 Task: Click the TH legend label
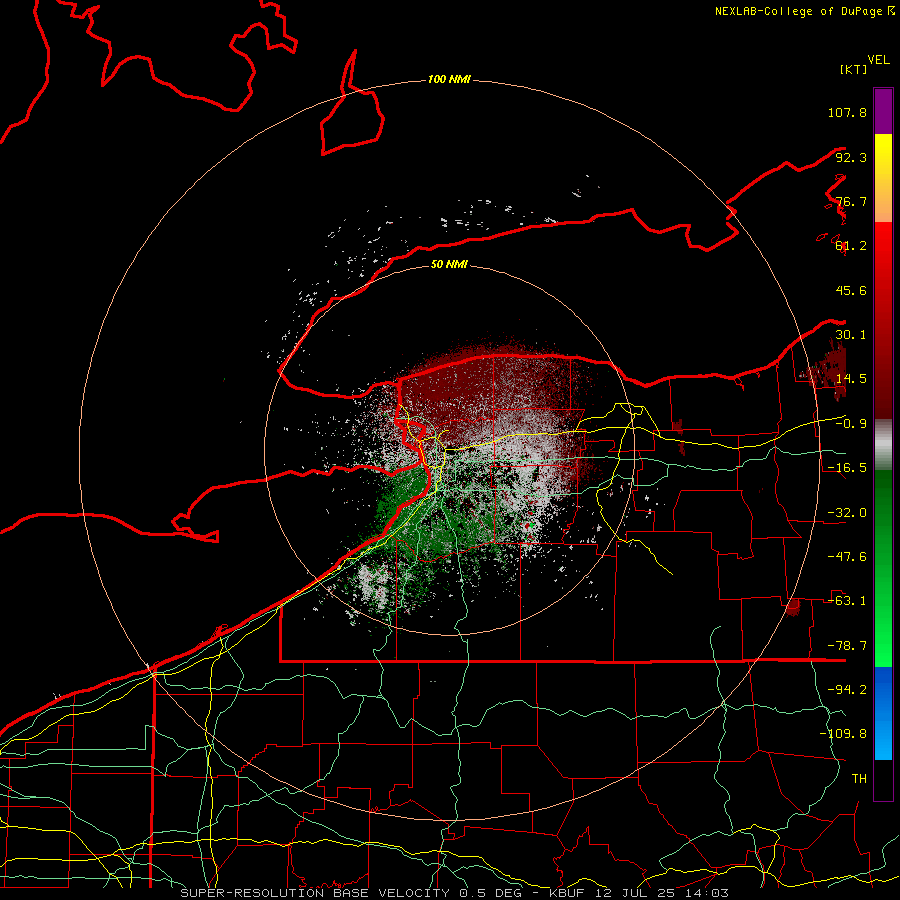pos(859,779)
